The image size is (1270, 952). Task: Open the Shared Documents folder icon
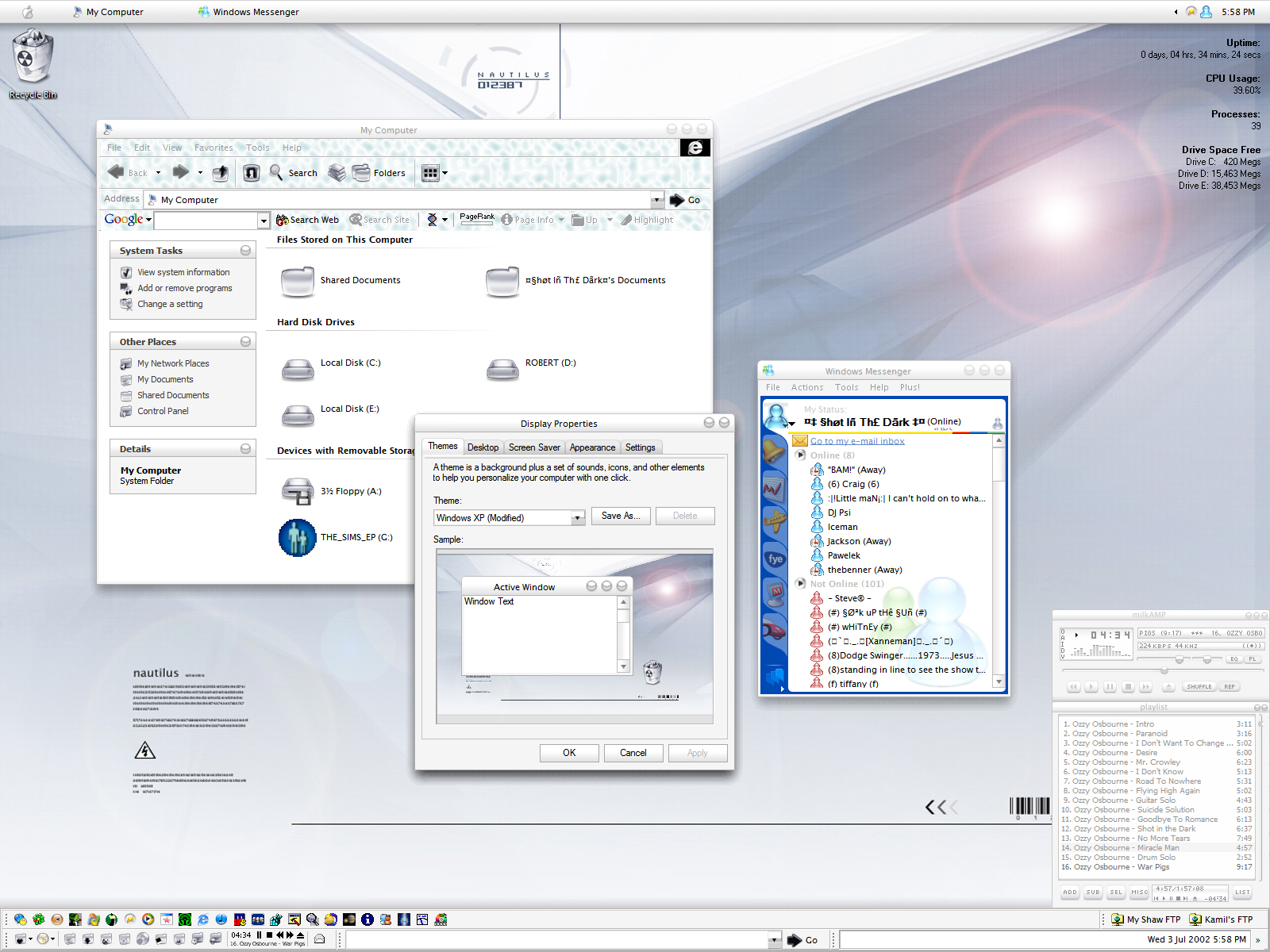298,281
